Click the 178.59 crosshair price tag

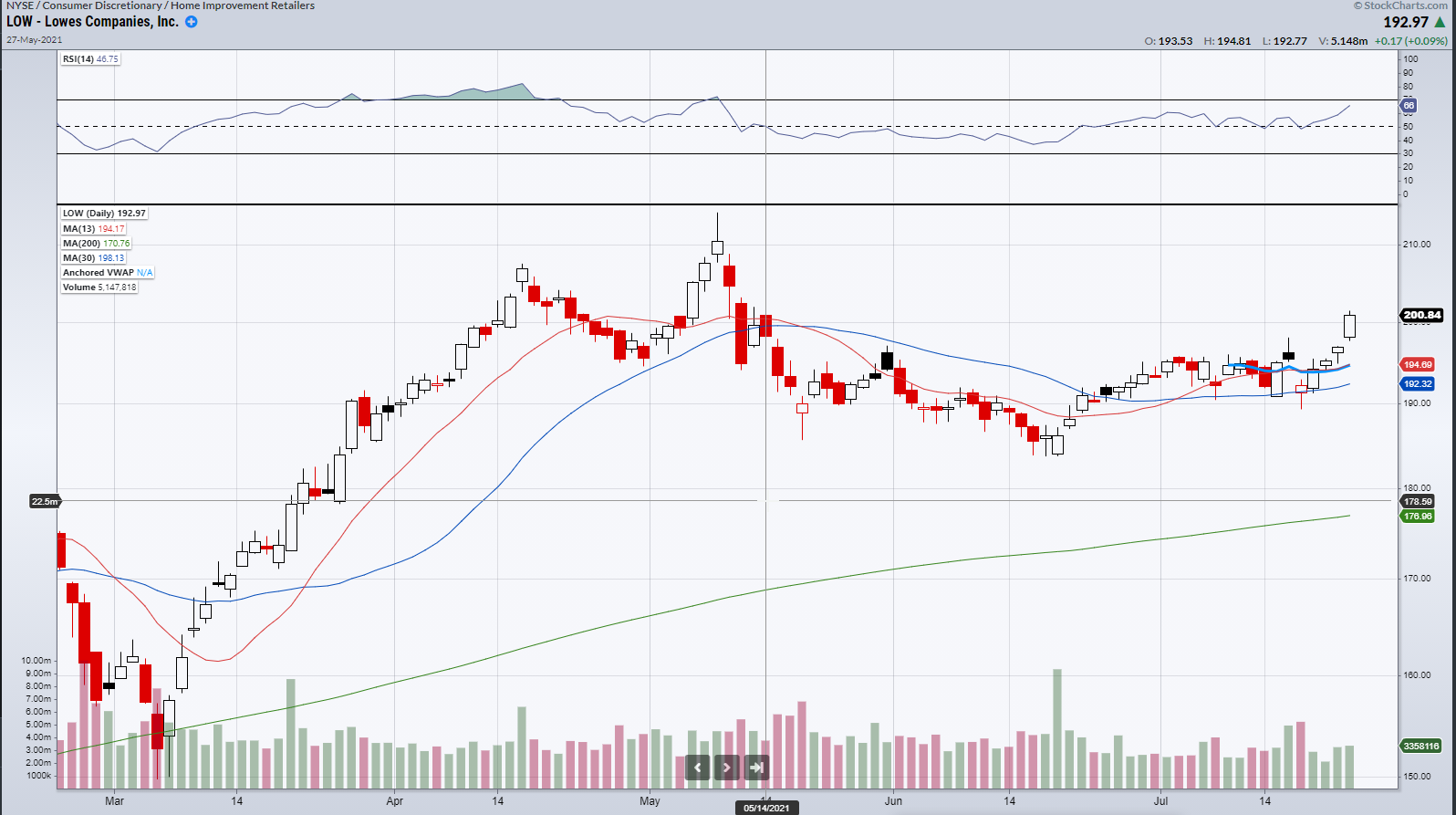point(1418,501)
